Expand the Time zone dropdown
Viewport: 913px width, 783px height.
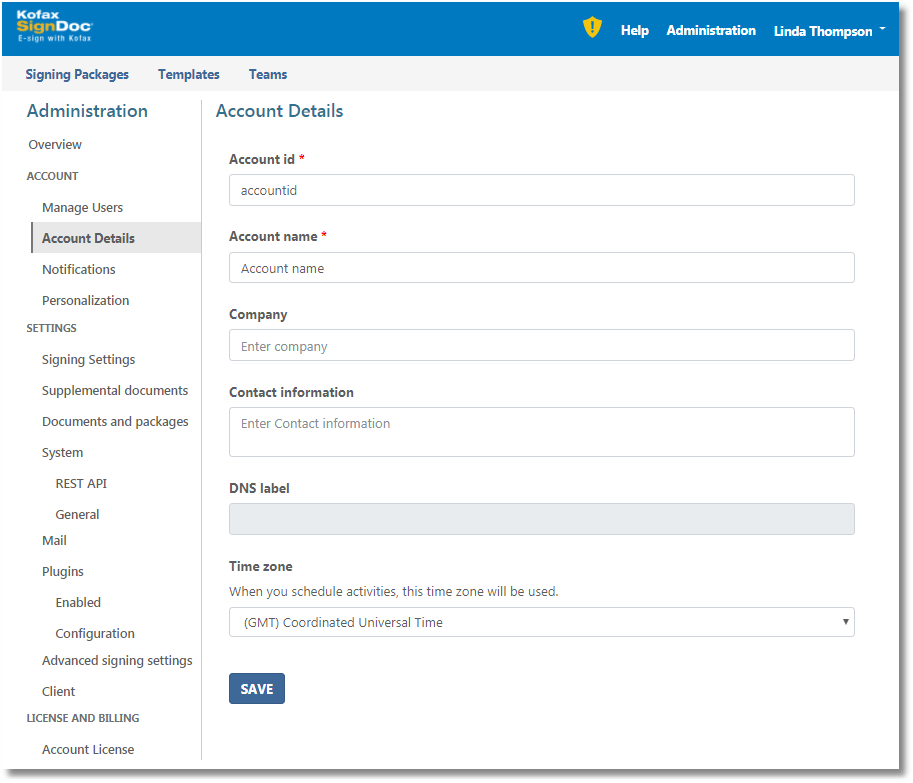[541, 622]
